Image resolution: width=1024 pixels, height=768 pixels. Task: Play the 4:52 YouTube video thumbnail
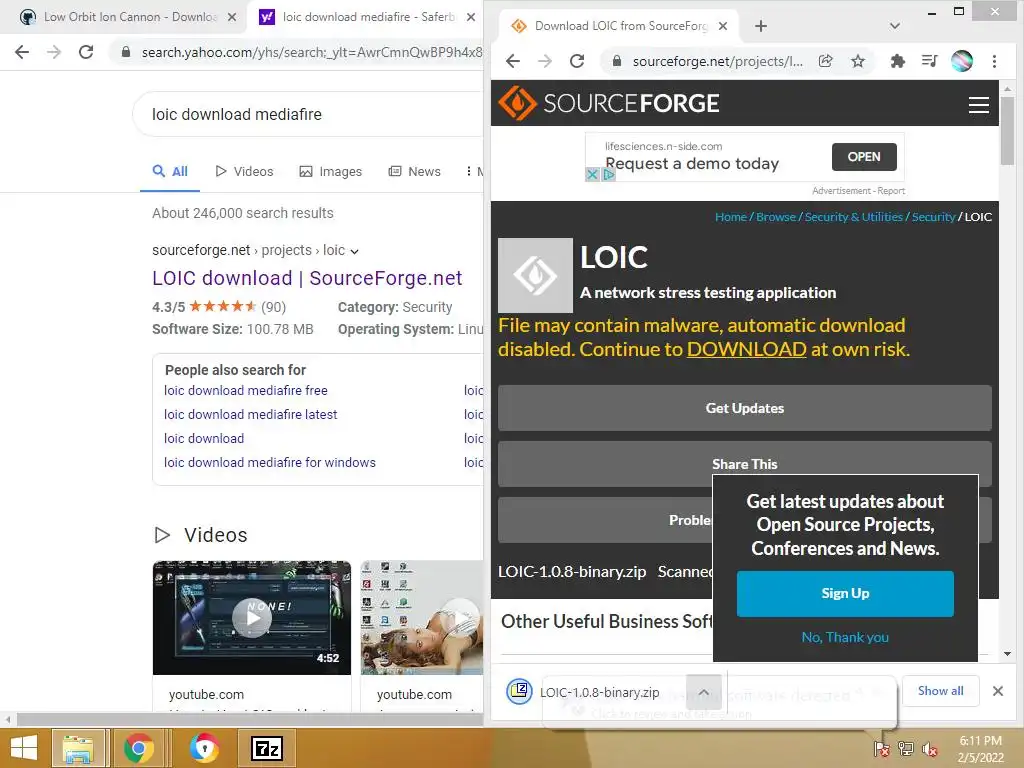coord(251,618)
